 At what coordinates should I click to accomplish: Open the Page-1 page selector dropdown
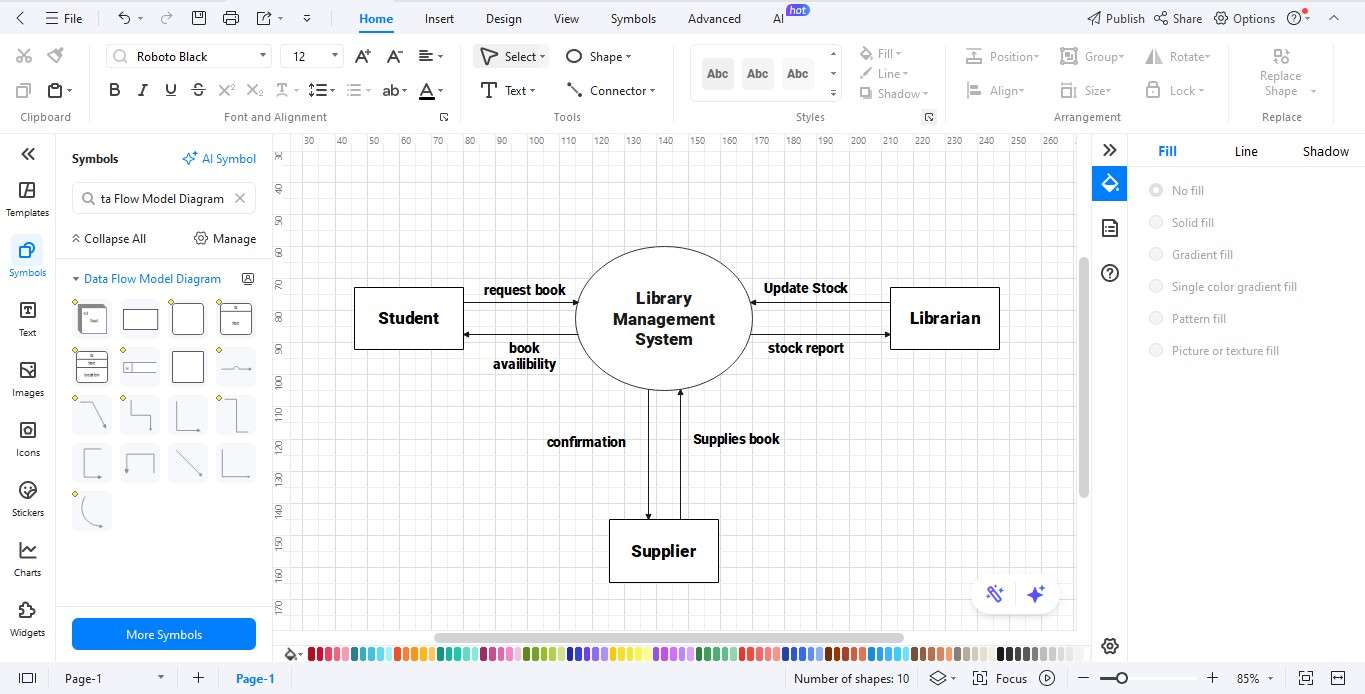pos(160,678)
